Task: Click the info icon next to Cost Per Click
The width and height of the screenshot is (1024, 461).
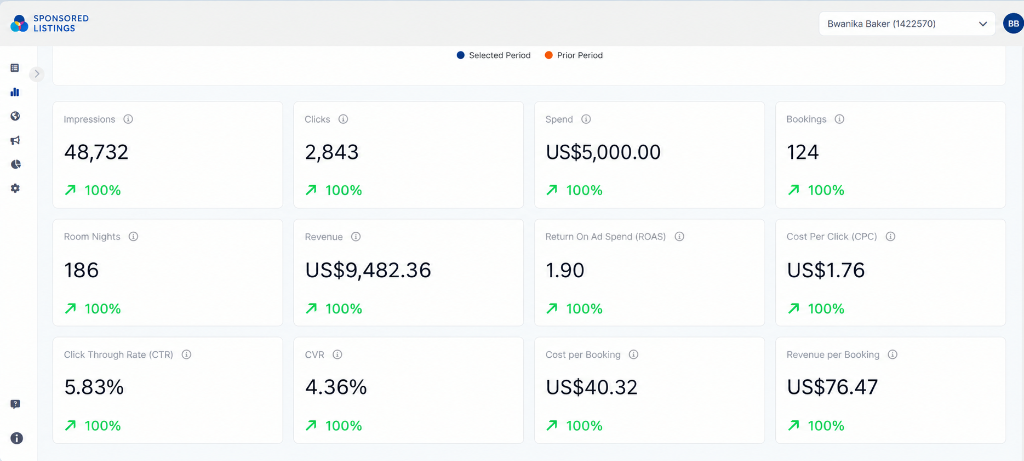Action: [x=890, y=237]
